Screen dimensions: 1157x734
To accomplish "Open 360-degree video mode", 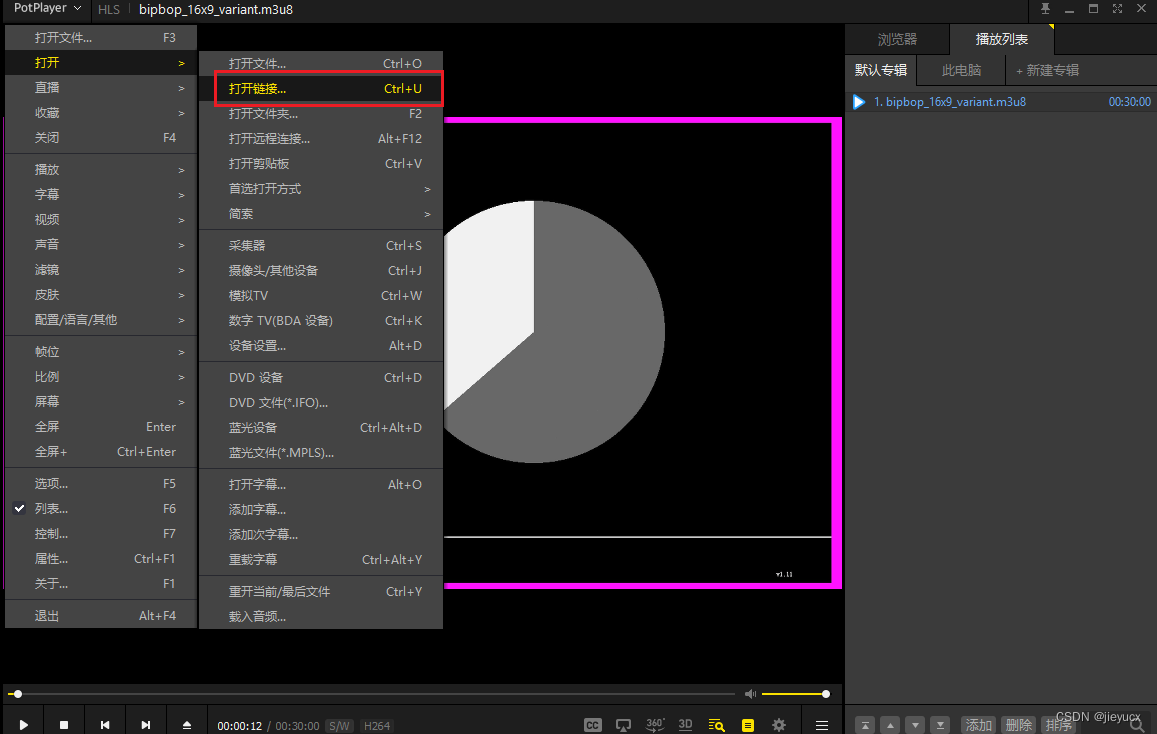I will (x=655, y=725).
